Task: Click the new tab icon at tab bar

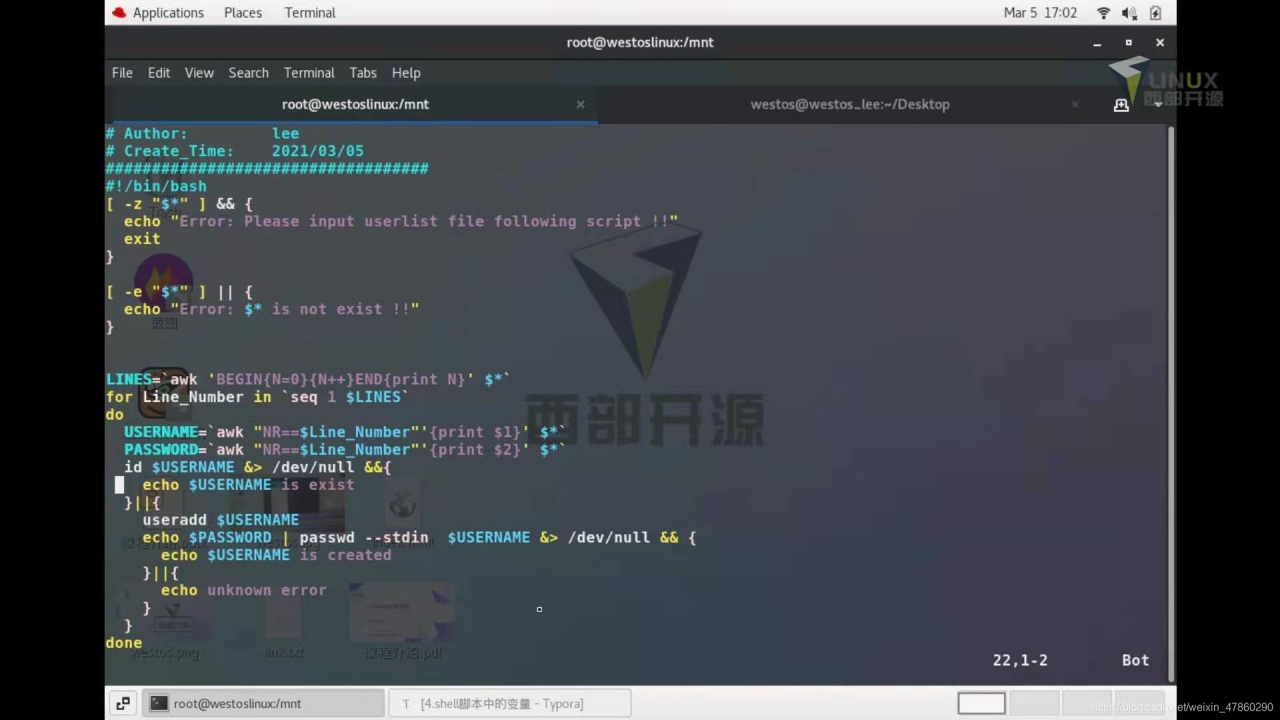Action: [x=1121, y=104]
